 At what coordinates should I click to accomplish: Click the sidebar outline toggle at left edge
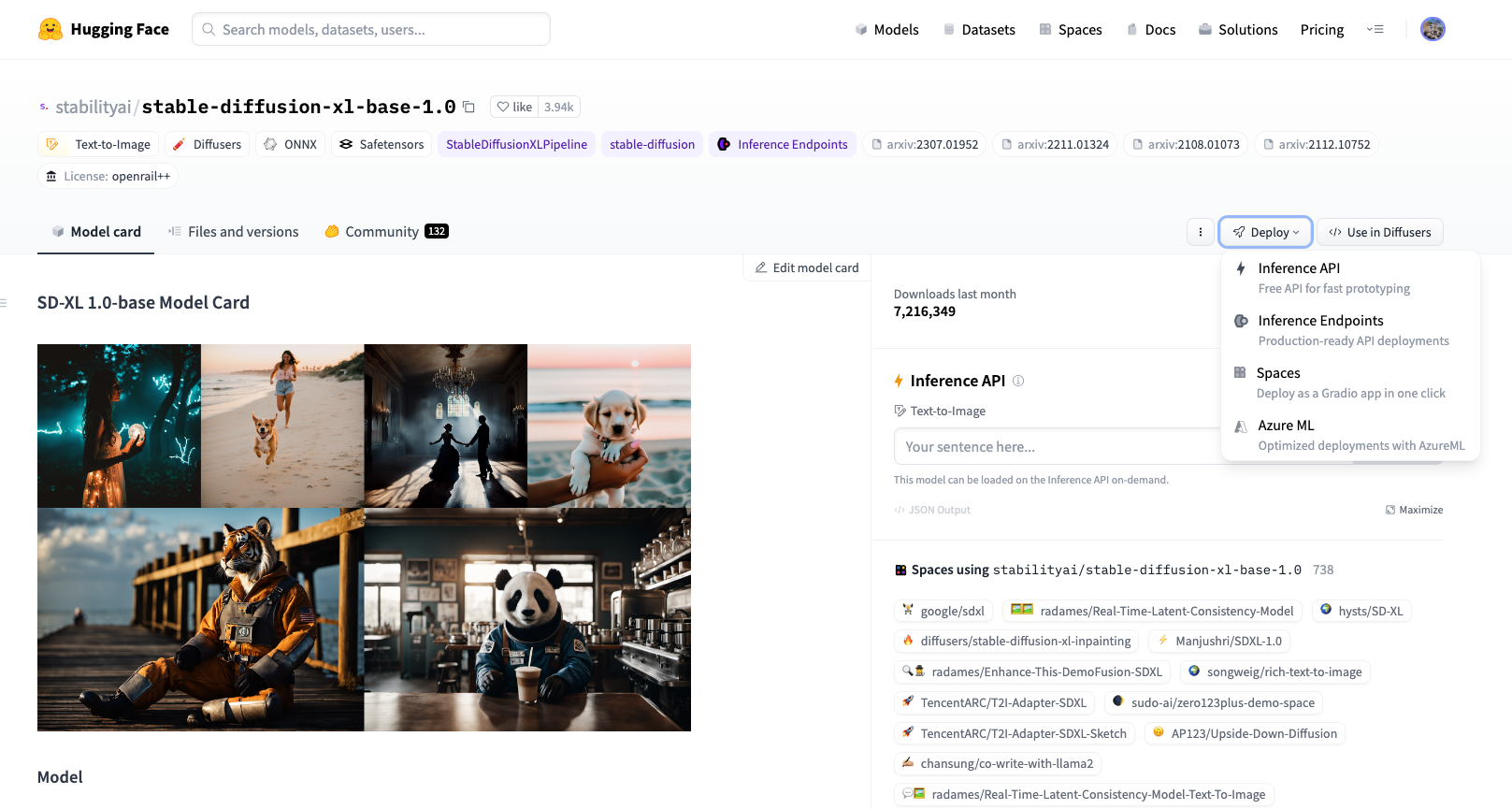pyautogui.click(x=4, y=302)
